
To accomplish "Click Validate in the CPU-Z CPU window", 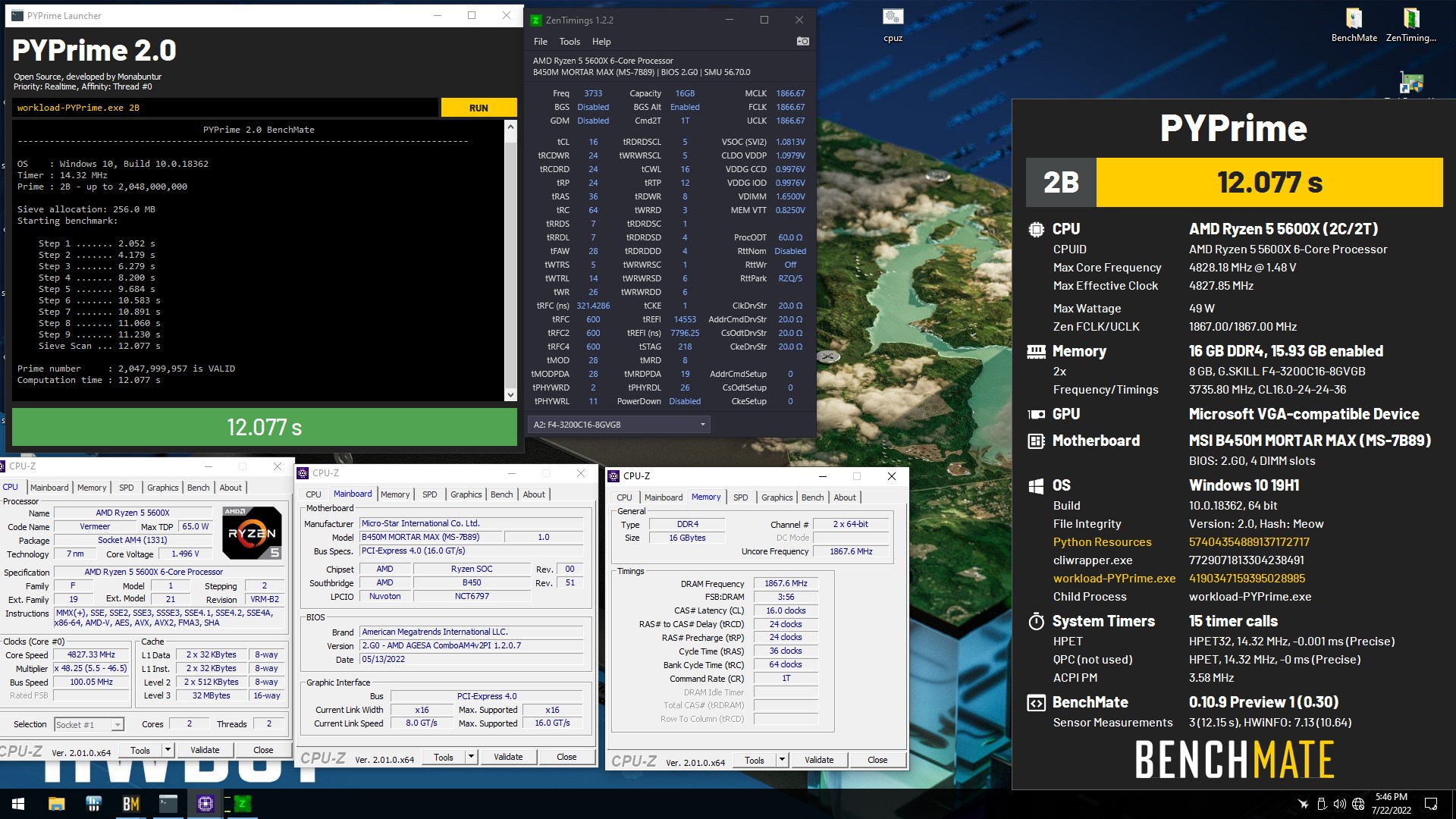I will coord(205,750).
